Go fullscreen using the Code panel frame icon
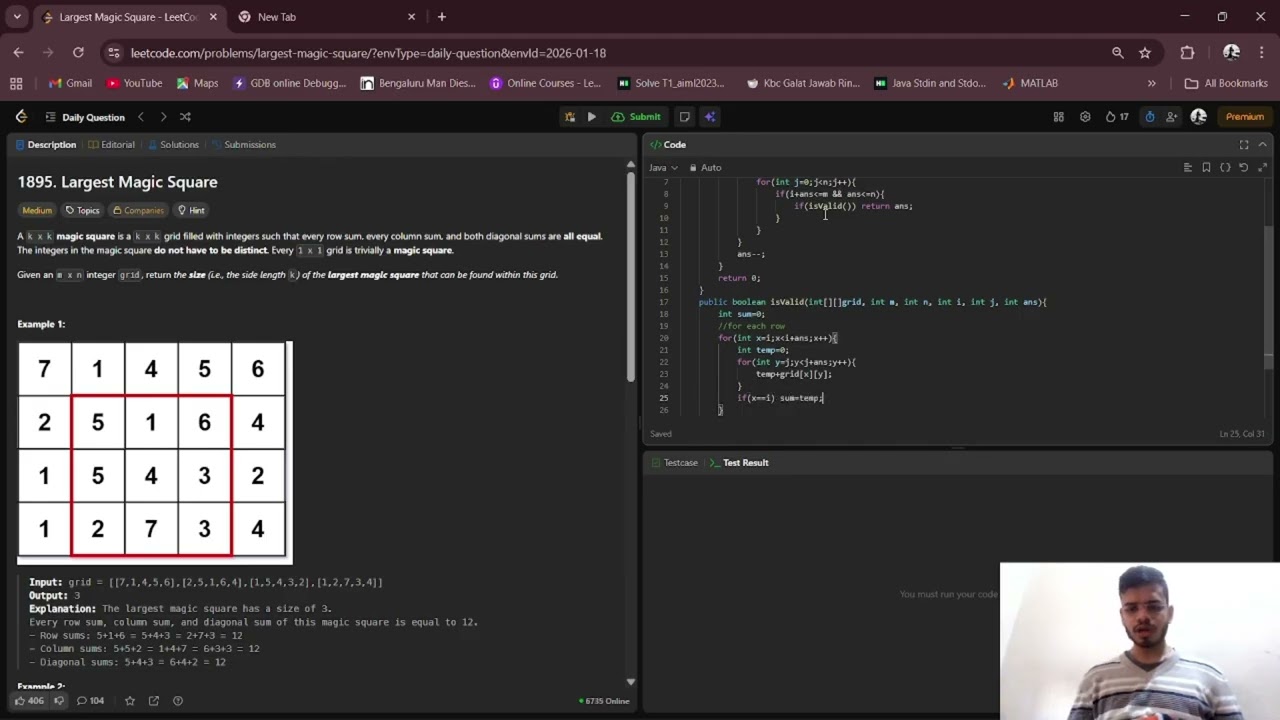Image resolution: width=1280 pixels, height=720 pixels. coord(1244,145)
